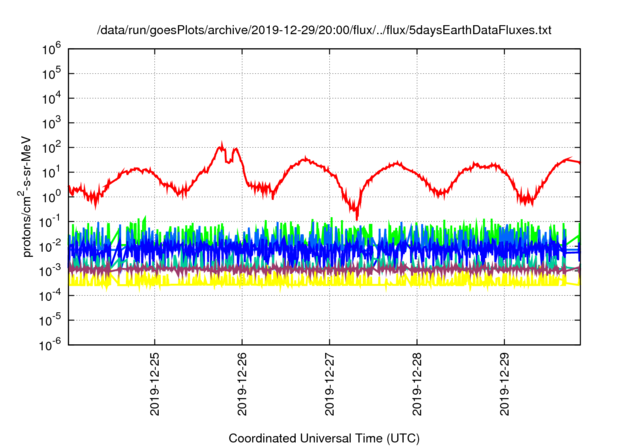
Task: Click the 2019-12-29 date tick label
Action: (x=504, y=383)
